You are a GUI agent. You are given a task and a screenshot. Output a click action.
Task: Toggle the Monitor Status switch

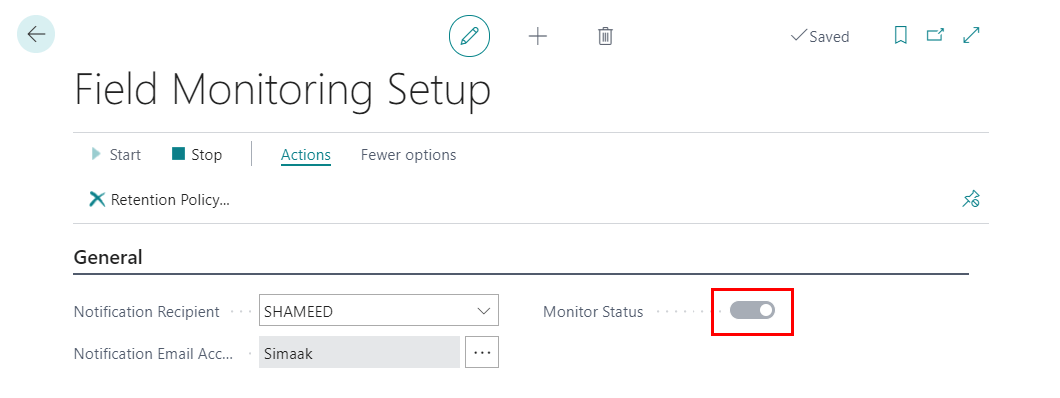(x=752, y=311)
